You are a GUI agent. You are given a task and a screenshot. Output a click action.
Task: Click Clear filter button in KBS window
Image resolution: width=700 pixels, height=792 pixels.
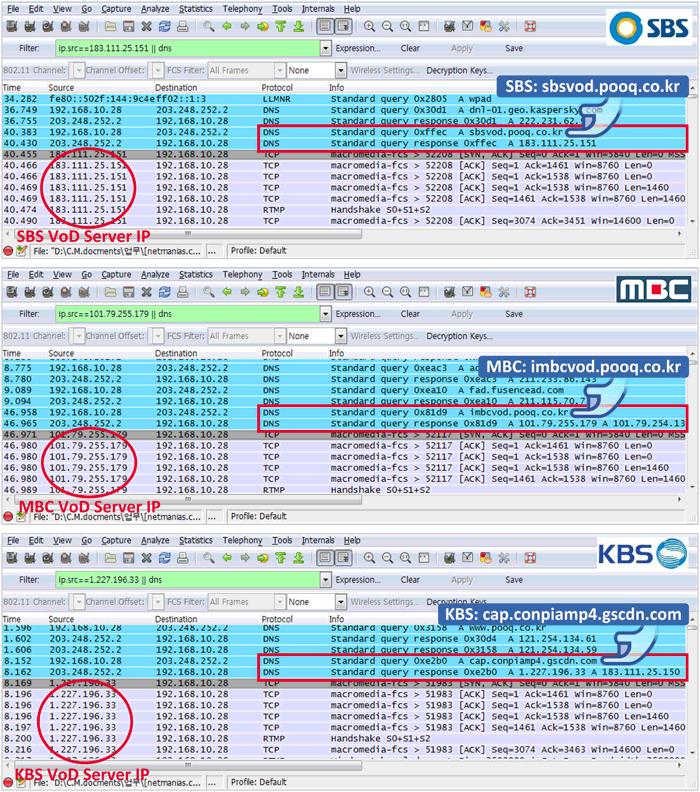click(410, 580)
